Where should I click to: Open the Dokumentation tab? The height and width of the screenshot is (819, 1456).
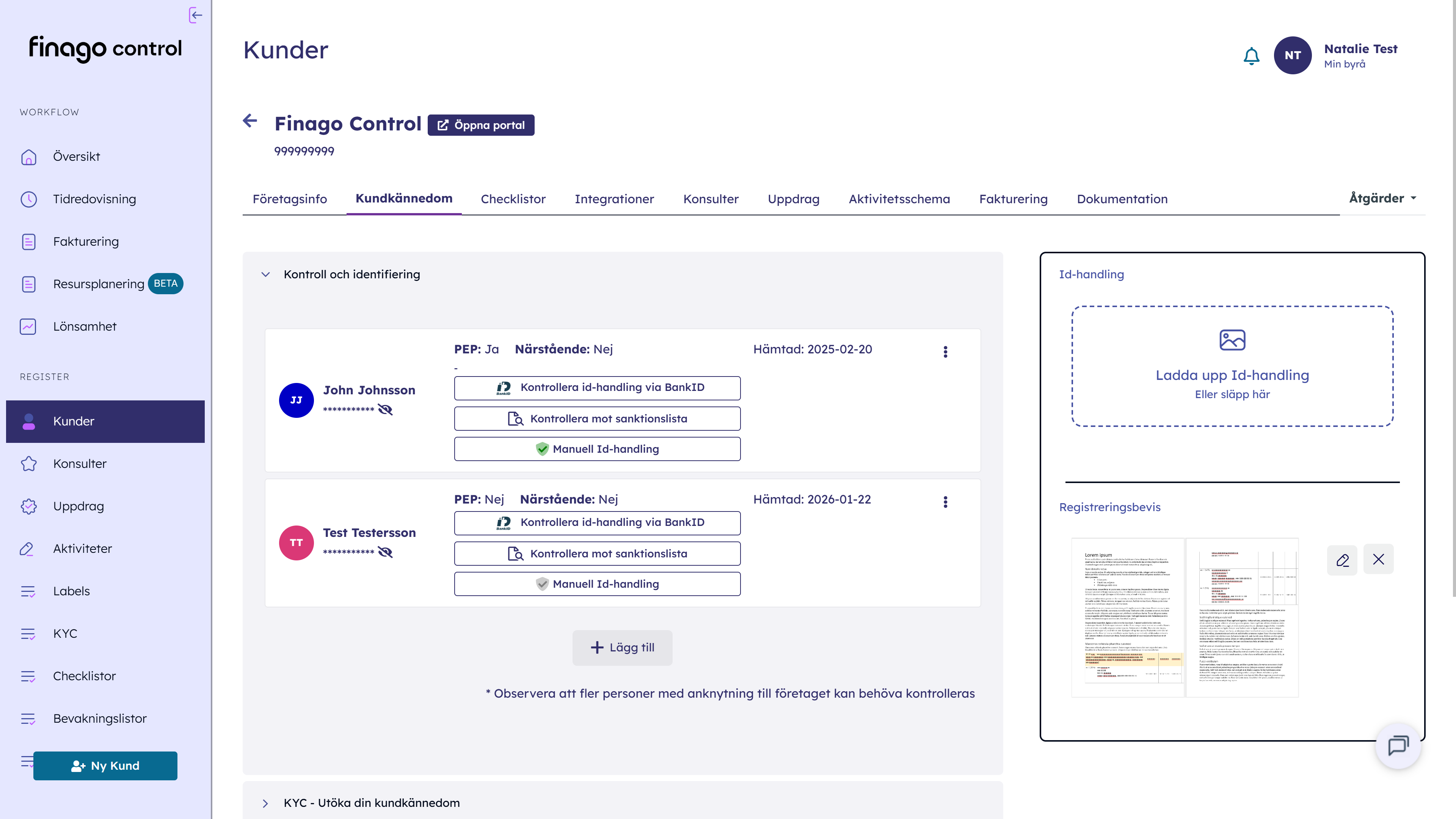click(x=1122, y=199)
